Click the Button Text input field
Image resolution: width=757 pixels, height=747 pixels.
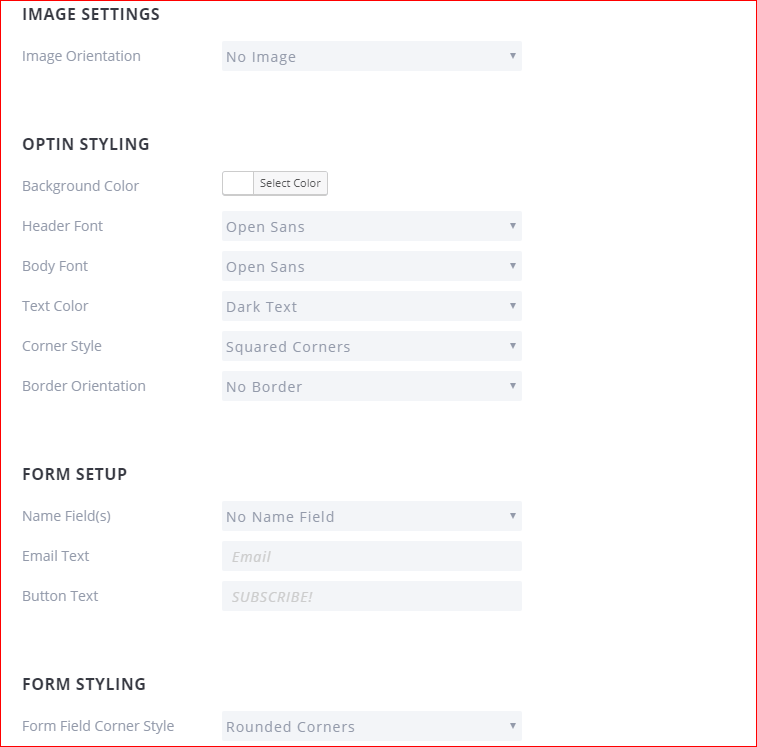pyautogui.click(x=371, y=597)
